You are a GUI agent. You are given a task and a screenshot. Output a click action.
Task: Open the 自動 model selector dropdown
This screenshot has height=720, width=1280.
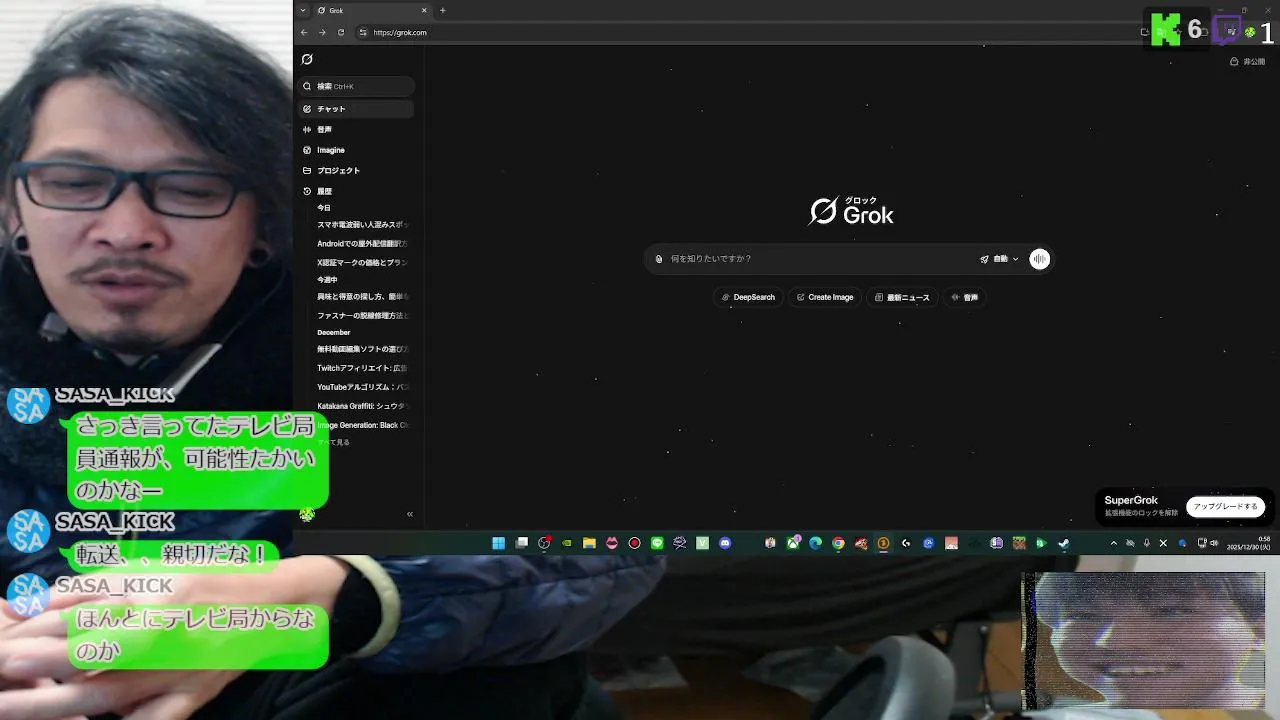(x=999, y=259)
